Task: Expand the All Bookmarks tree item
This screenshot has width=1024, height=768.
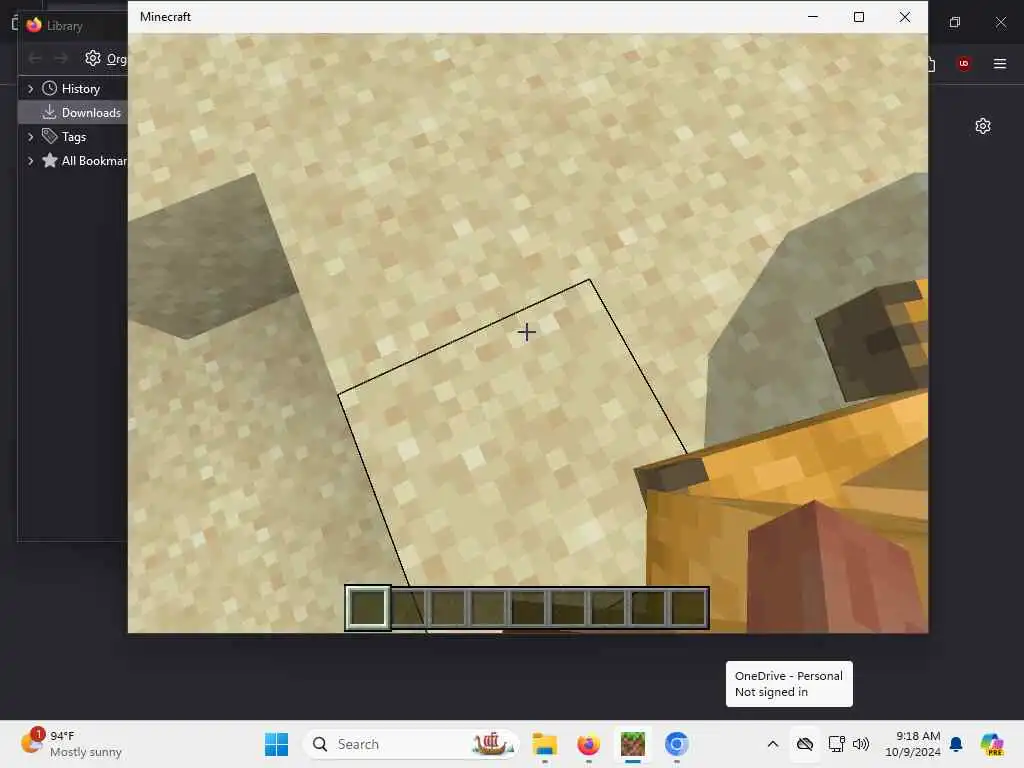Action: pos(30,161)
